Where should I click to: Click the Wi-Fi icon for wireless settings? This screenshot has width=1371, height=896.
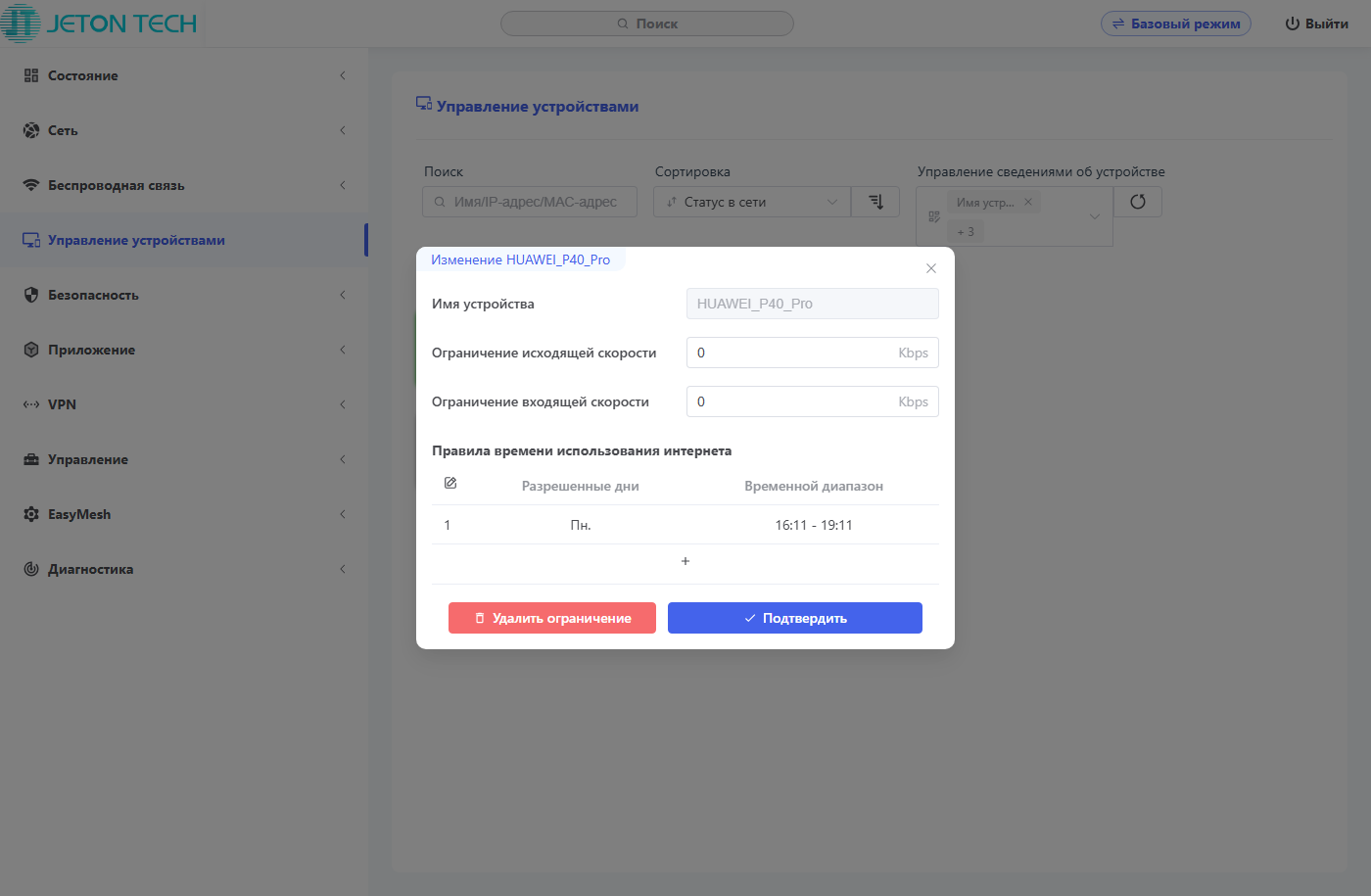pos(31,185)
